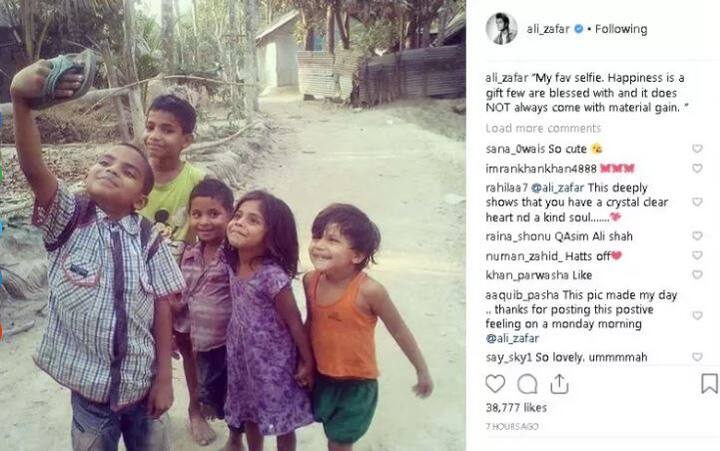
Task: Open ali_zafar's profile picture
Action: [x=501, y=28]
